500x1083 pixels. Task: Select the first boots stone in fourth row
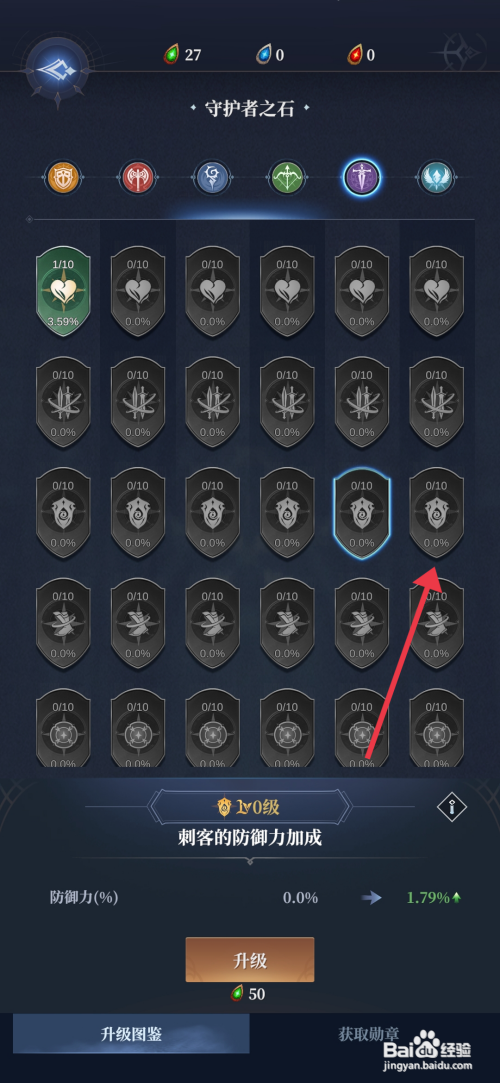[x=63, y=624]
